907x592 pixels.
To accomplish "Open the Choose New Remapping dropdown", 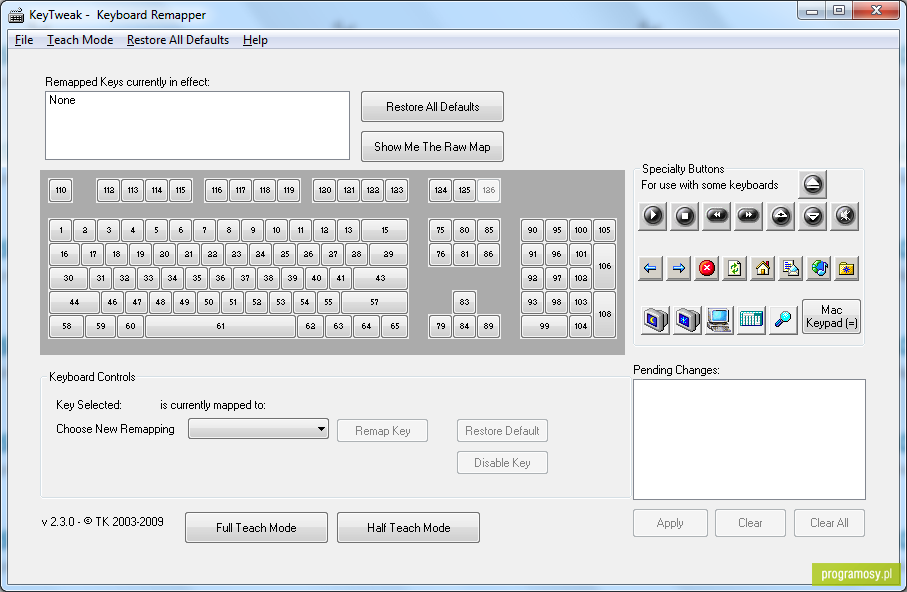I will coord(259,429).
